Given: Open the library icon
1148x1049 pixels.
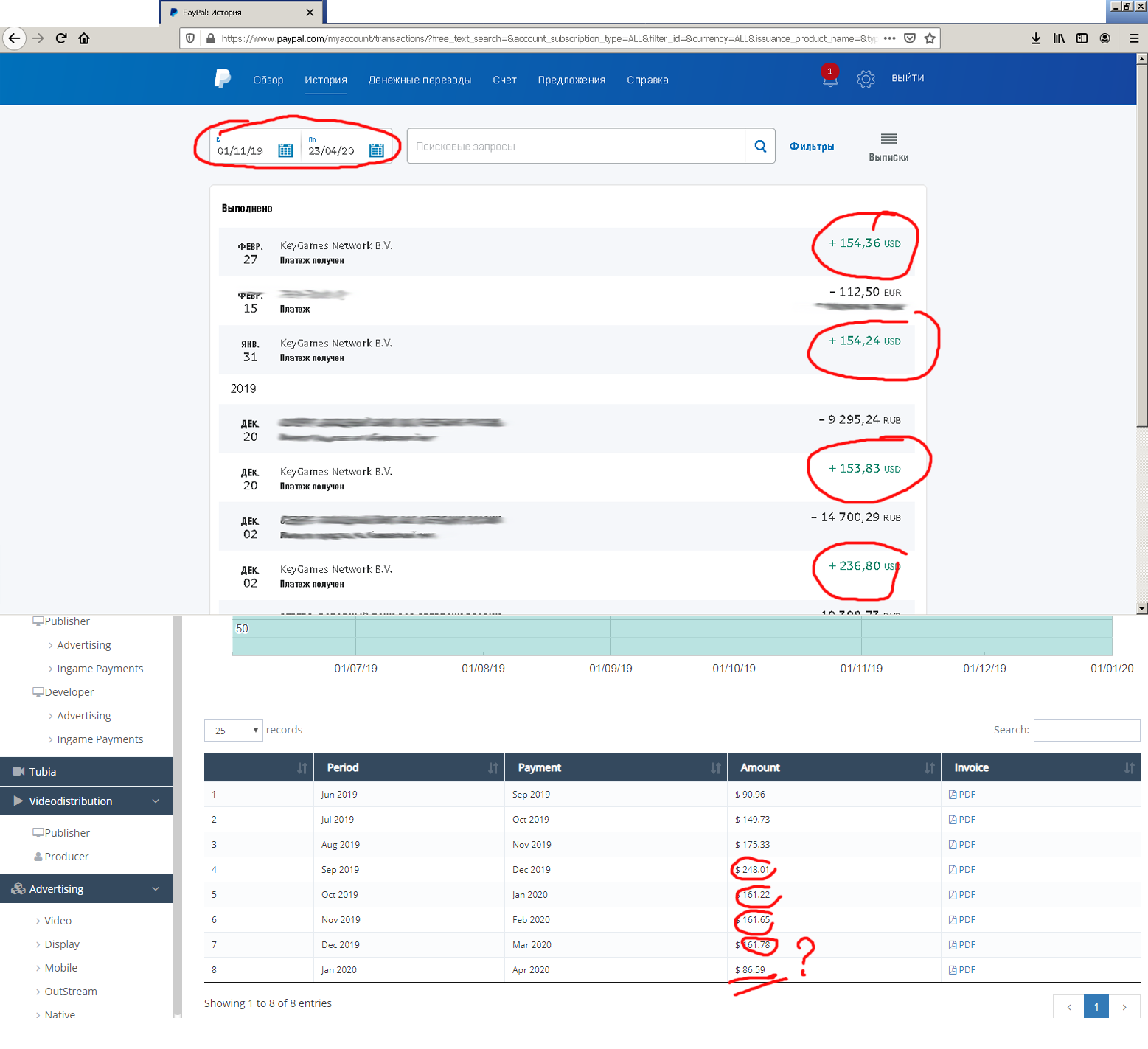Looking at the screenshot, I should pos(1059,38).
